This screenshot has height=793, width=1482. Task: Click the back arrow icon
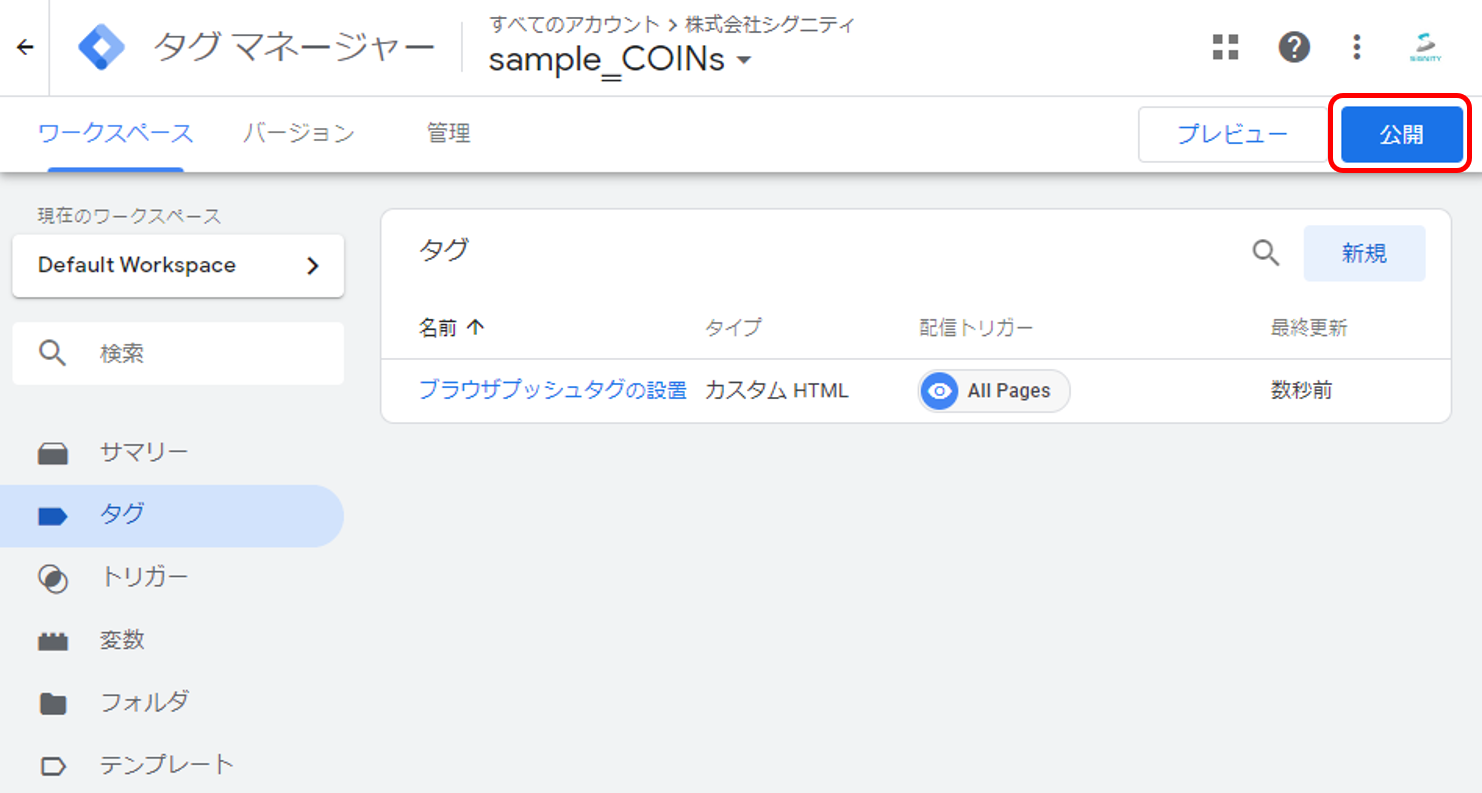(25, 47)
